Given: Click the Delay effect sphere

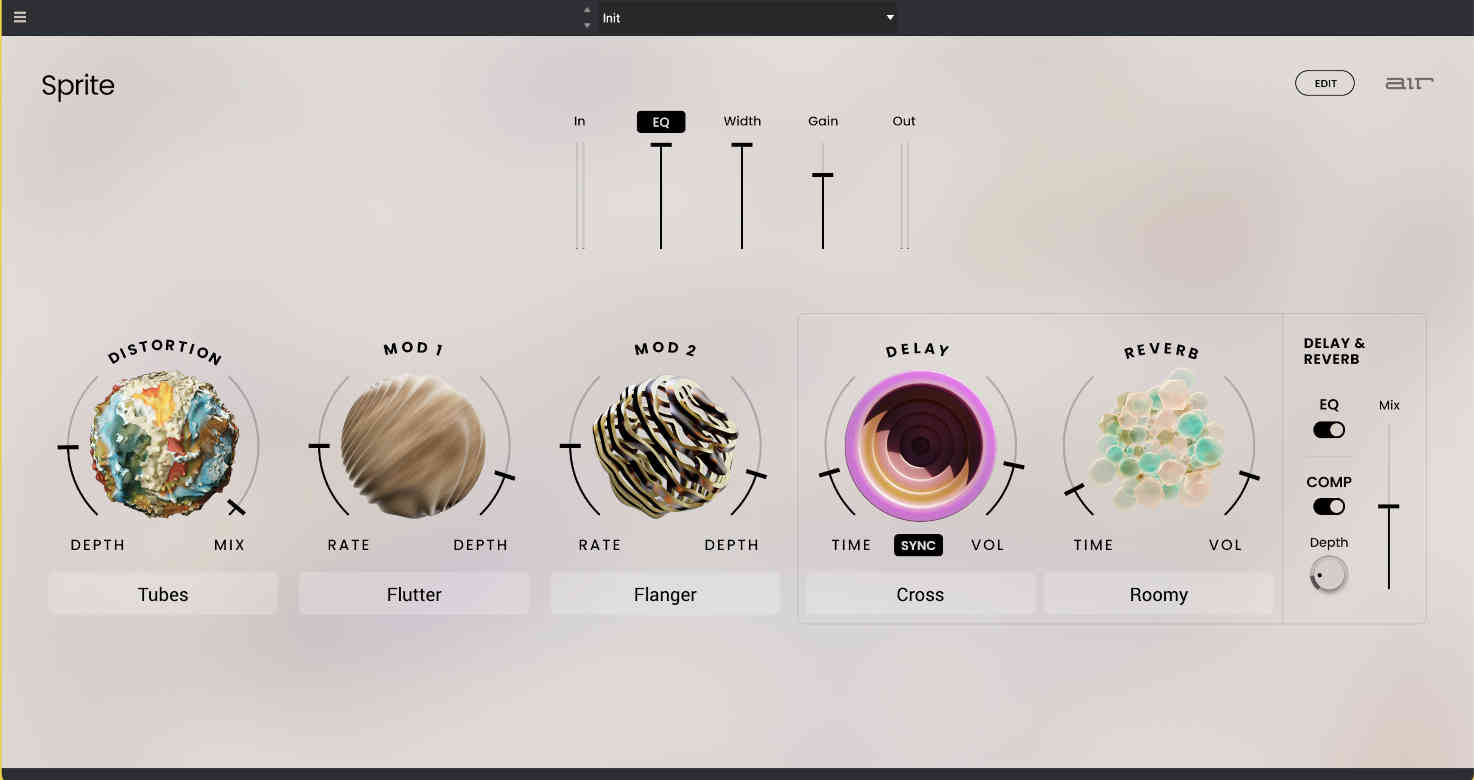Looking at the screenshot, I should tap(918, 446).
